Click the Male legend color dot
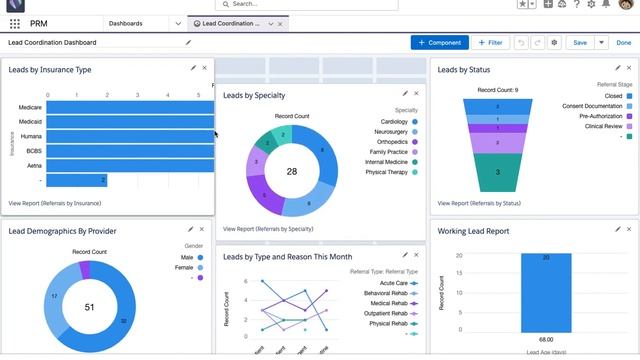Image resolution: width=640 pixels, height=360 pixels. [x=200, y=258]
